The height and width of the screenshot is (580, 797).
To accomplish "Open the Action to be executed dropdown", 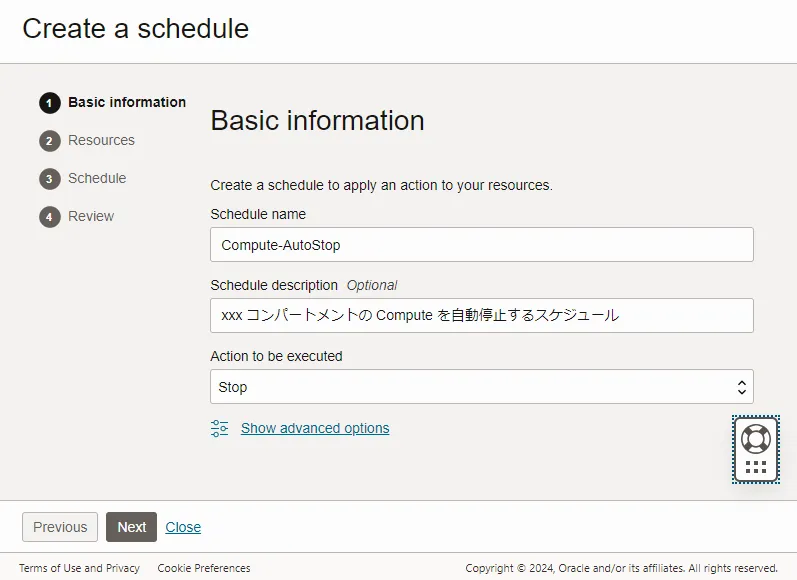I will coord(482,387).
